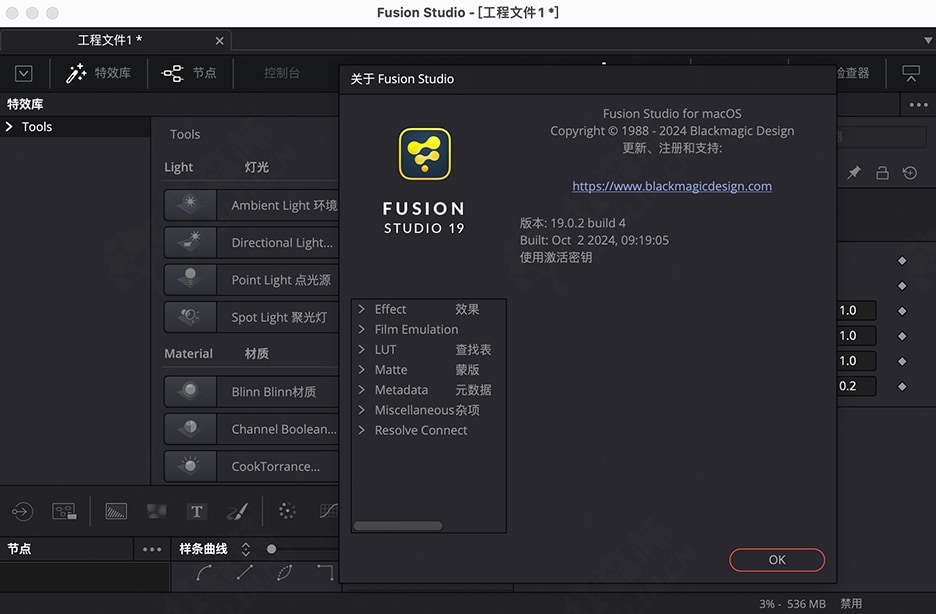Click the Blinn material tool icon
This screenshot has height=614, width=936.
[190, 391]
